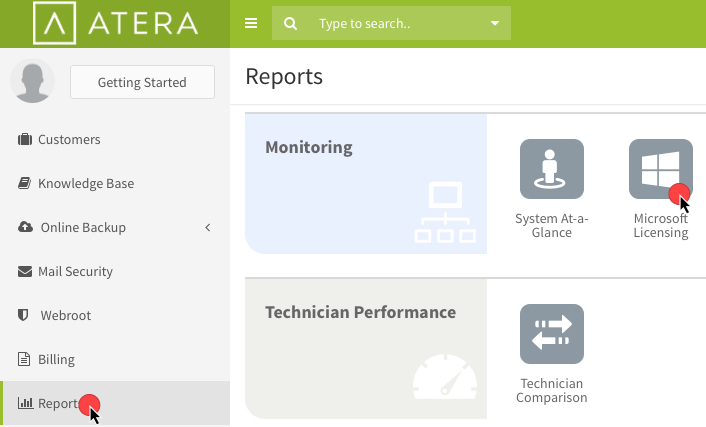Image resolution: width=706 pixels, height=427 pixels.
Task: Click the Webroot shield icon
Action: (23, 315)
